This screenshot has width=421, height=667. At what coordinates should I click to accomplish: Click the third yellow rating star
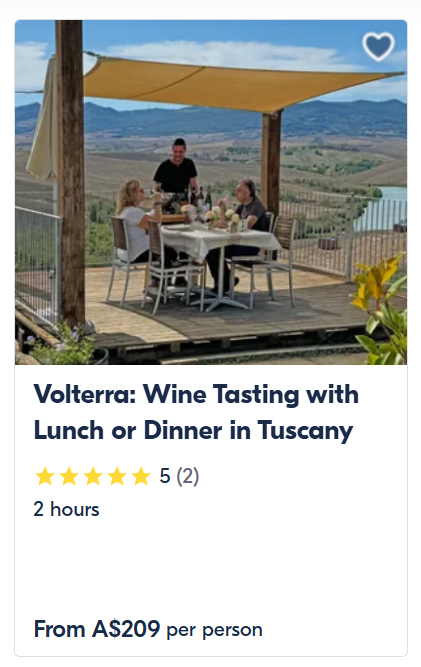point(93,476)
